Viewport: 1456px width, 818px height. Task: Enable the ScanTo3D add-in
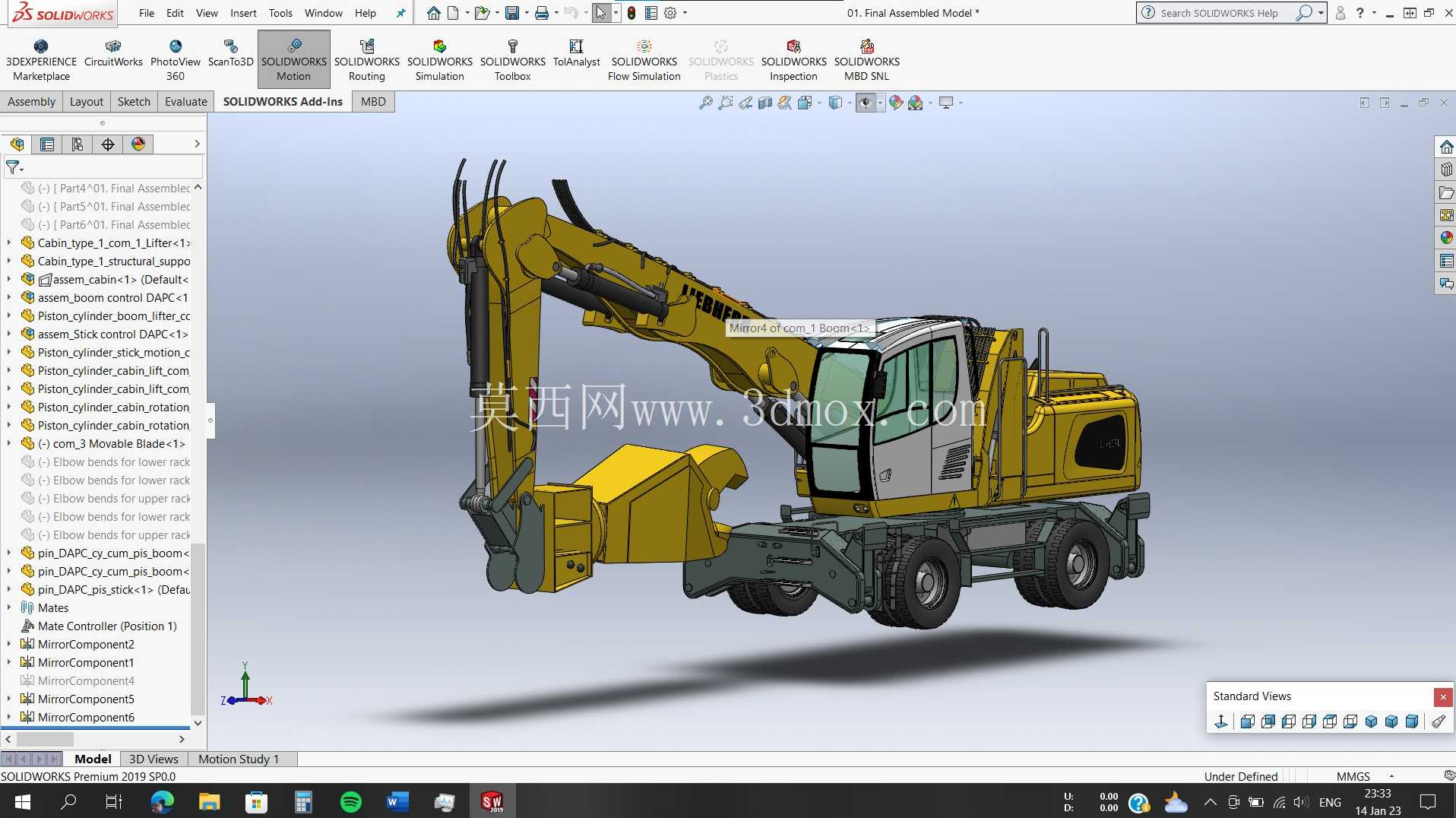[230, 54]
